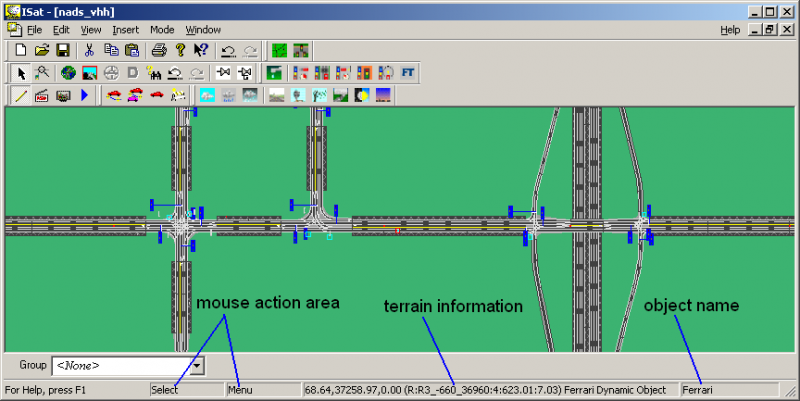The image size is (800, 401).
Task: Click the tree on cyan background icon
Action: (x=298, y=95)
